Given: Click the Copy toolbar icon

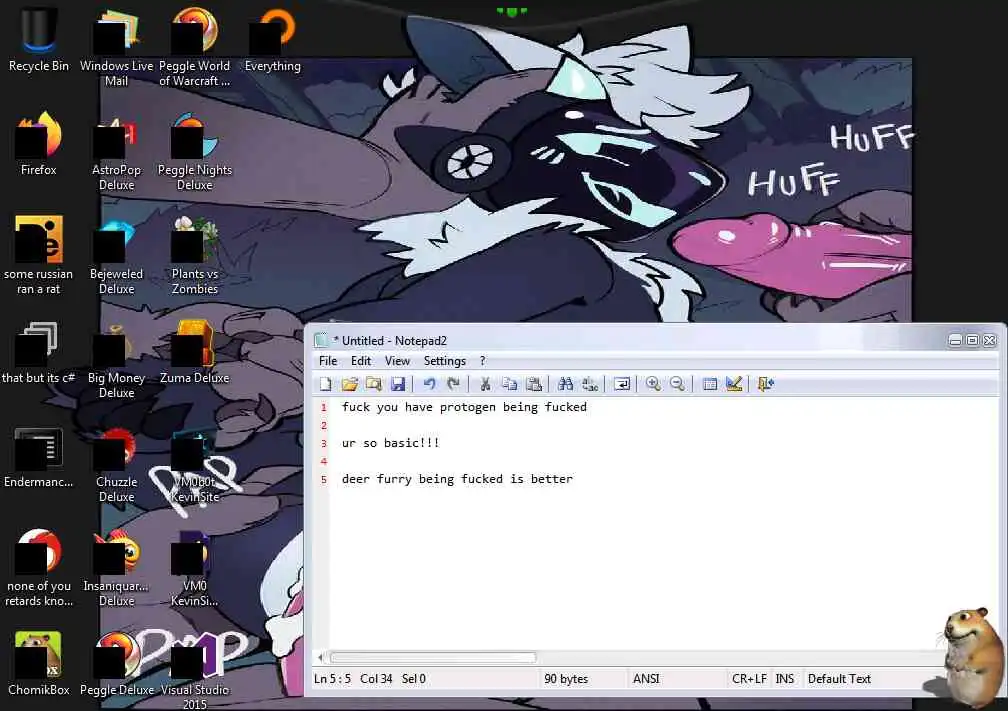Looking at the screenshot, I should pyautogui.click(x=509, y=384).
